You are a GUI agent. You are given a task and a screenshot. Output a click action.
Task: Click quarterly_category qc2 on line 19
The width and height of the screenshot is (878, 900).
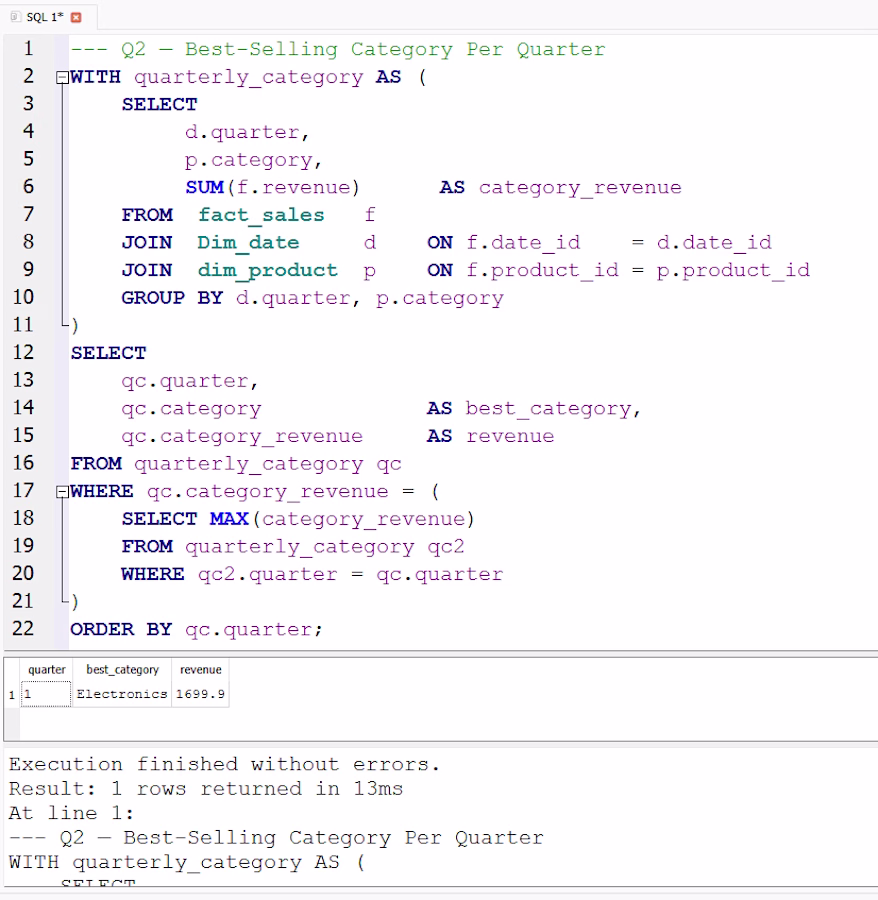pyautogui.click(x=324, y=547)
